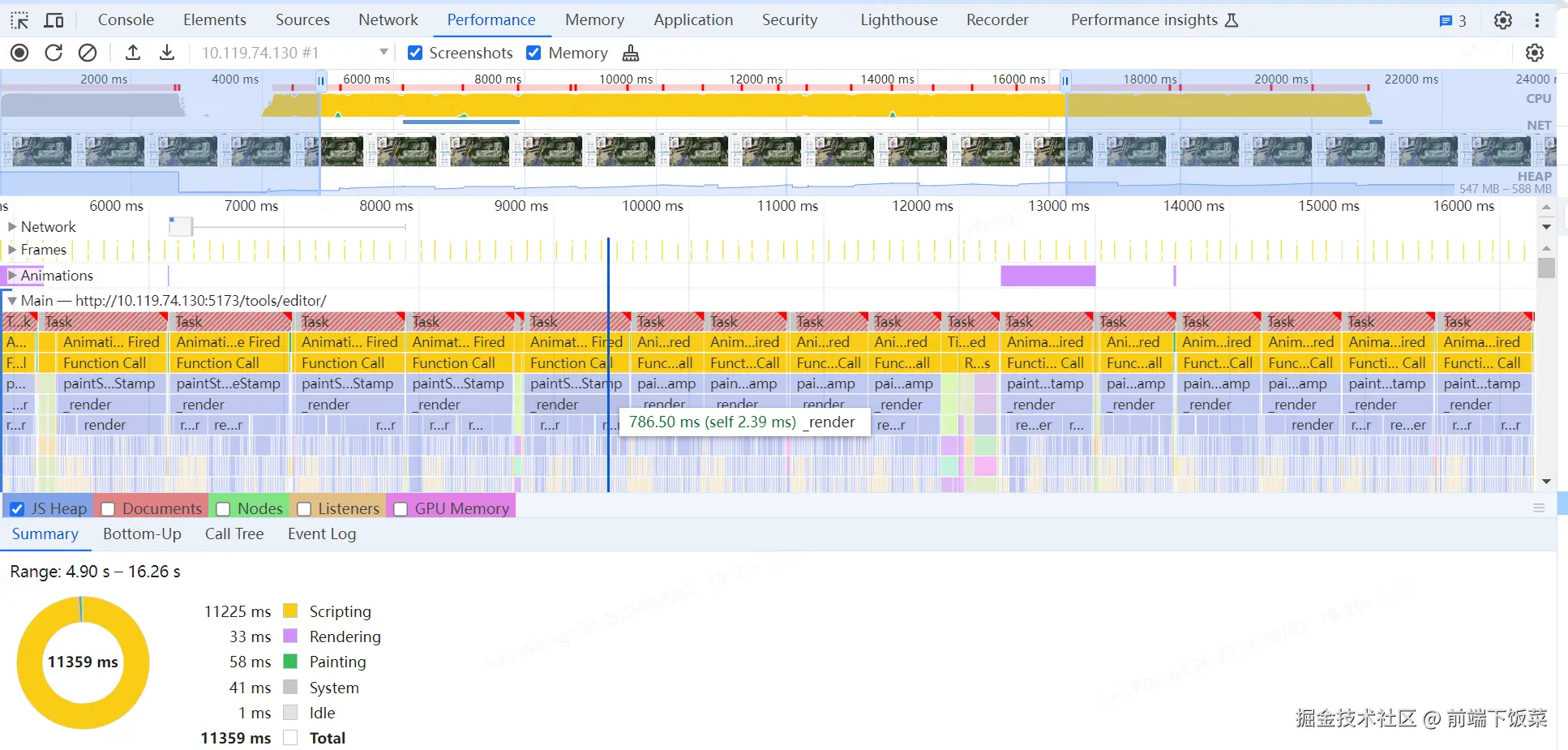1568x750 pixels.
Task: Switch to the Lighthouse tab
Action: (x=898, y=20)
